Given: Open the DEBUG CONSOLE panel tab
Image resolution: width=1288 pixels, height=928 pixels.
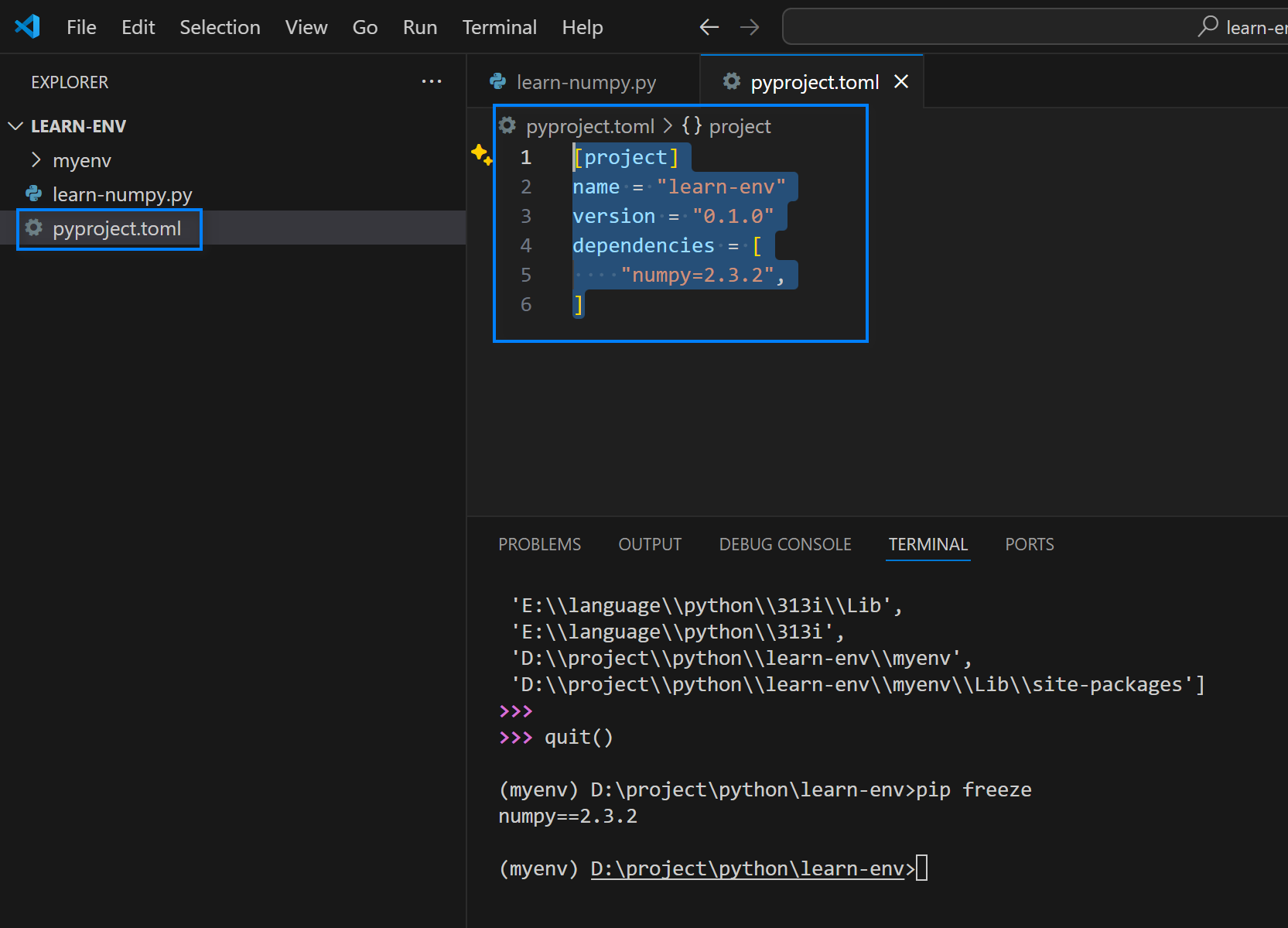Looking at the screenshot, I should click(x=785, y=544).
